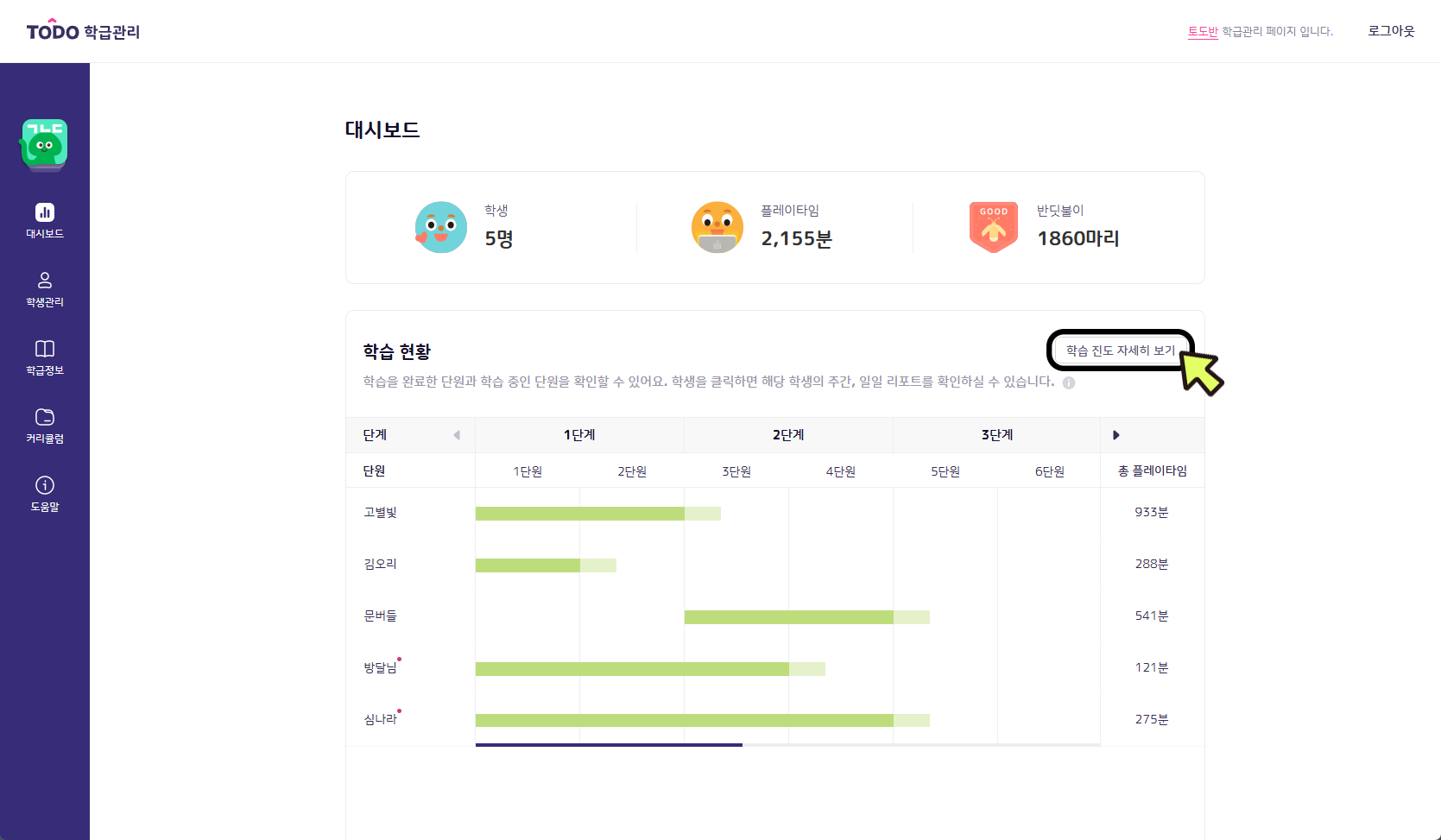The height and width of the screenshot is (840, 1441).
Task: Select student 고별빛
Action: pos(380,512)
